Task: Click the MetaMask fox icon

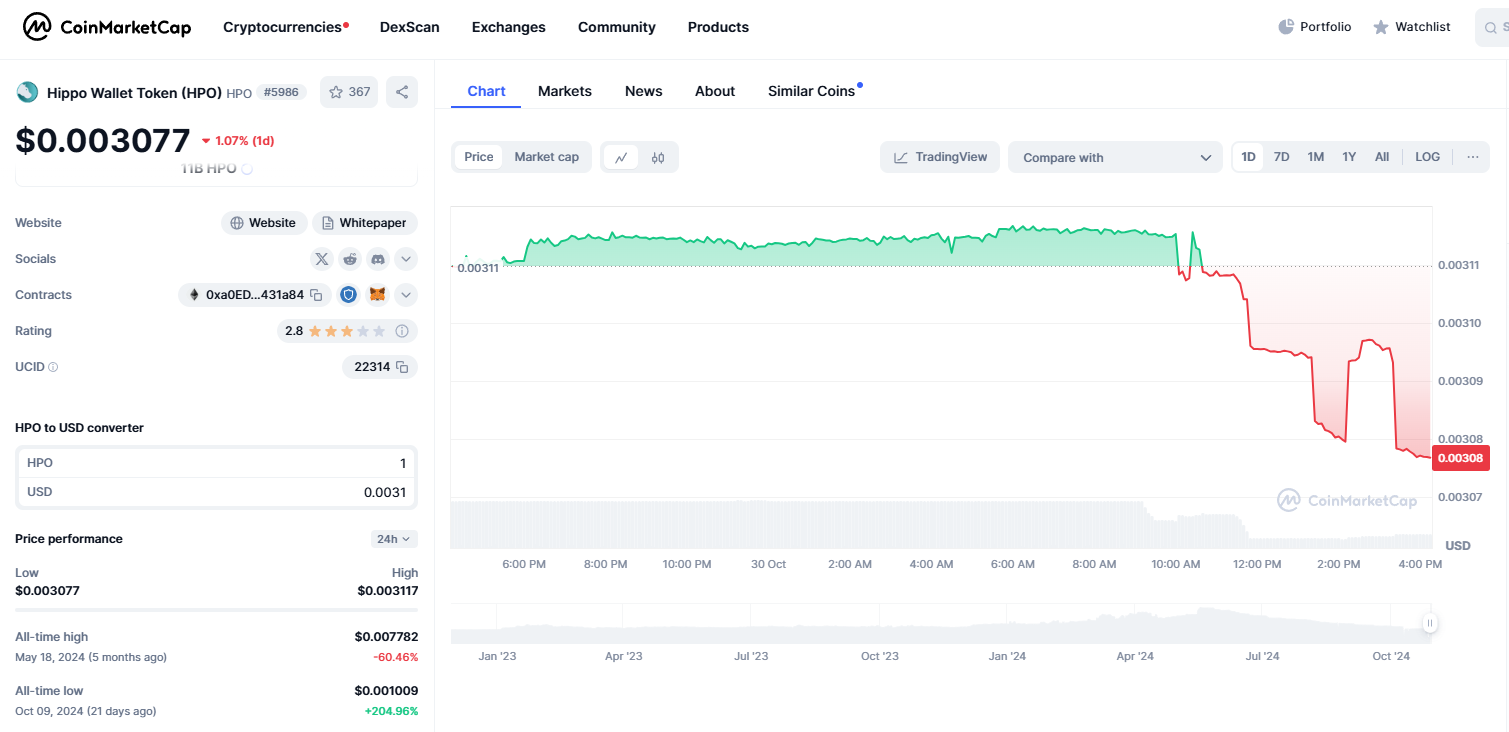Action: [378, 295]
